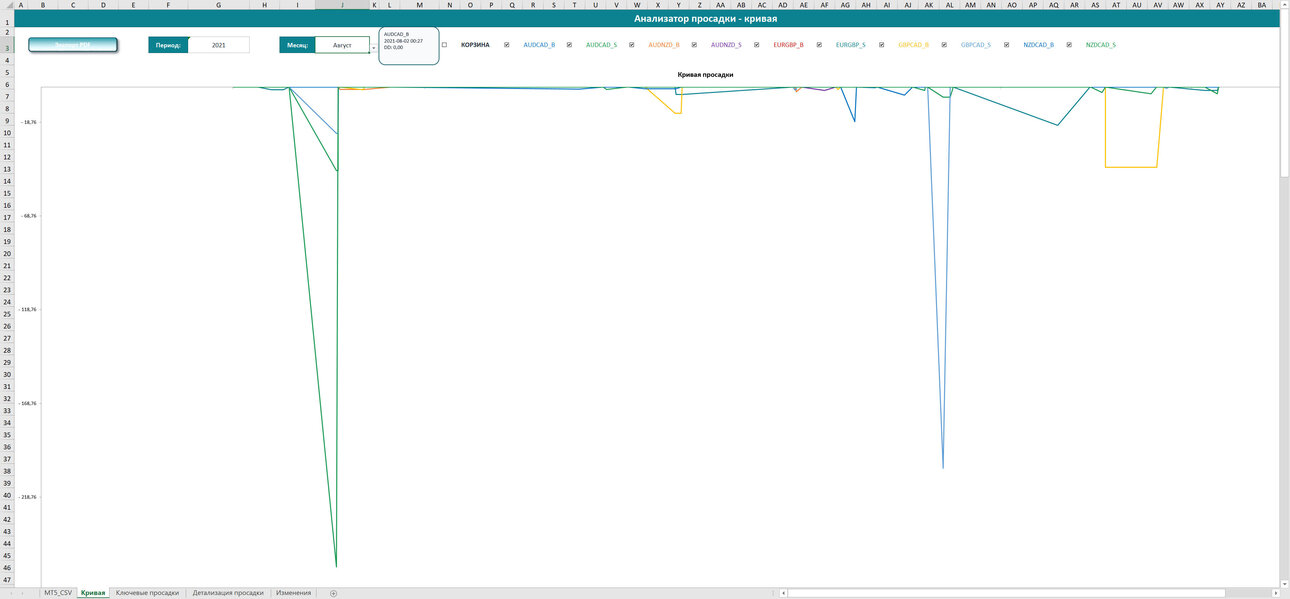
Task: Toggle the КОРЗИНА checkbox
Action: coord(444,45)
